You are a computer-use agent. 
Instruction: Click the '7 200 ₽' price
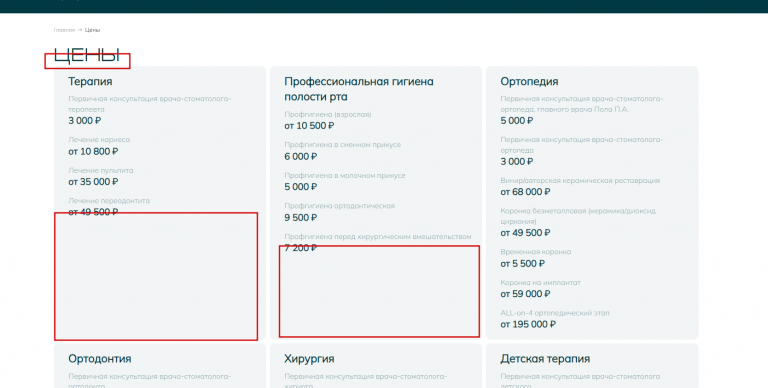pyautogui.click(x=301, y=248)
